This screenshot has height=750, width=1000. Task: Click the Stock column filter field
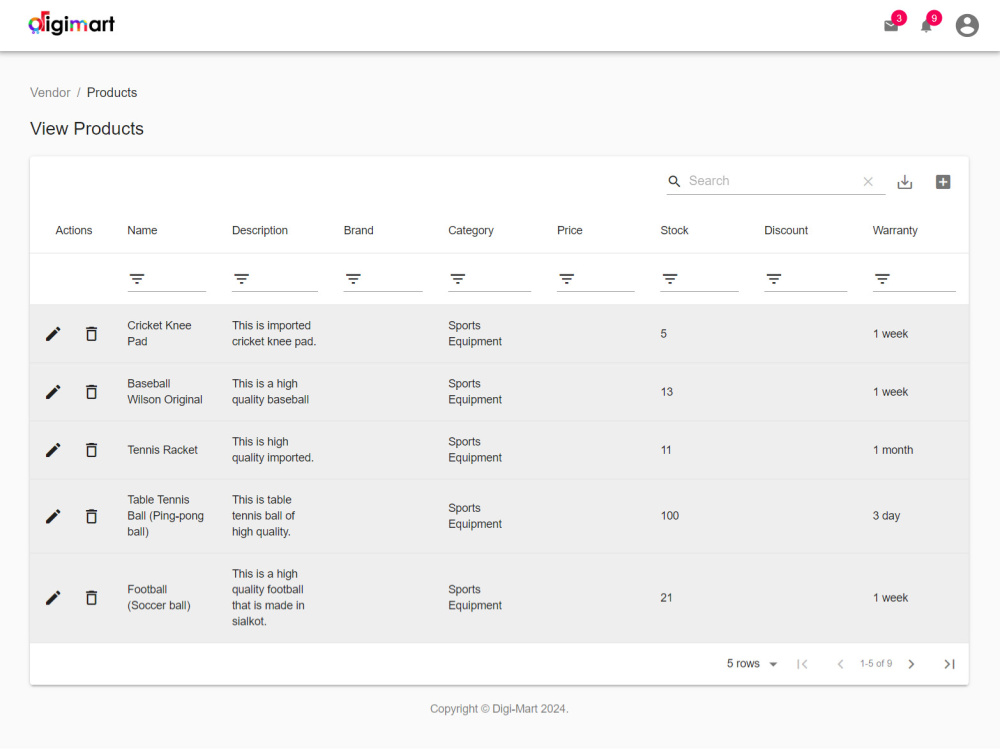(699, 279)
